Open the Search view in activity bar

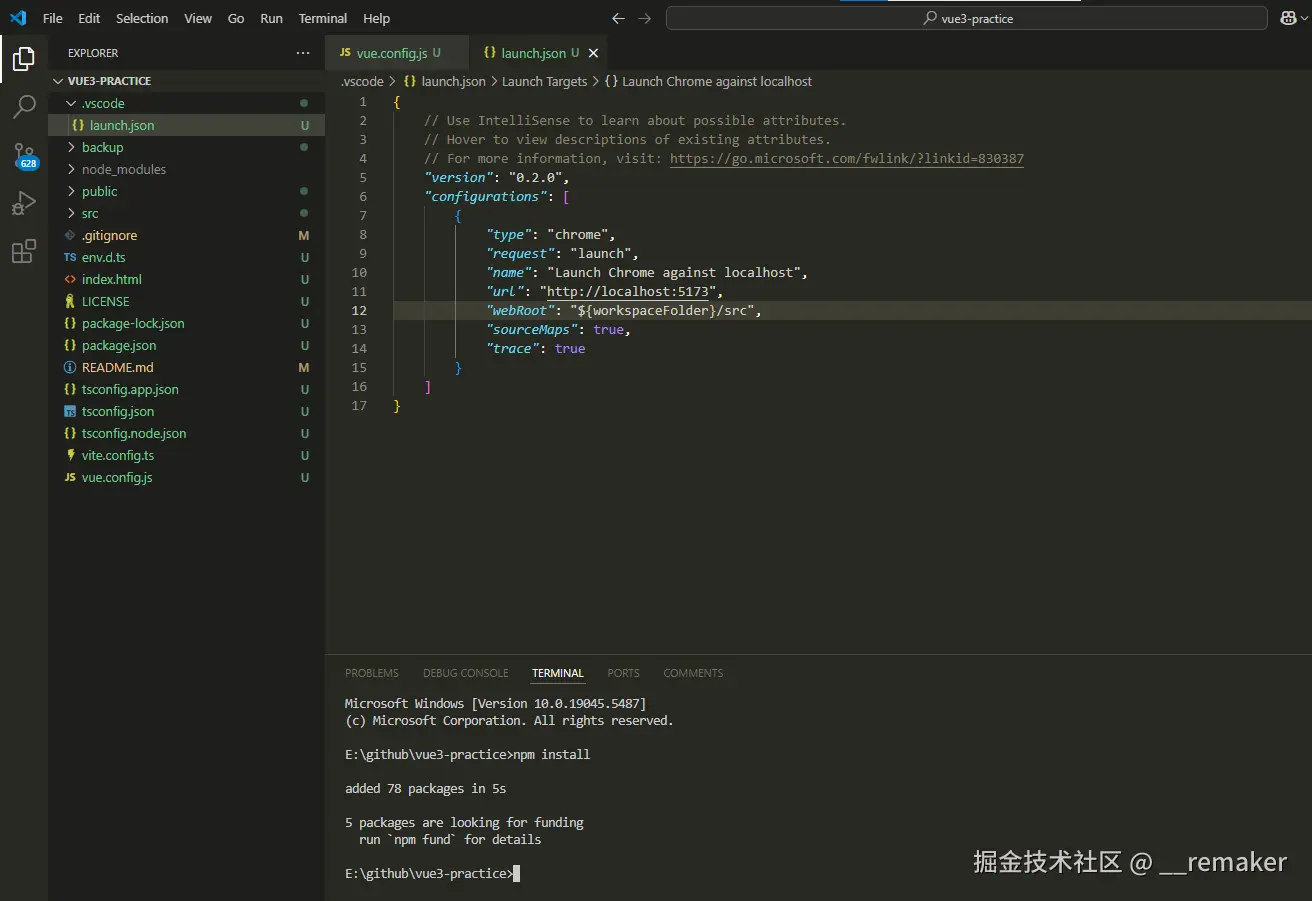coord(24,107)
